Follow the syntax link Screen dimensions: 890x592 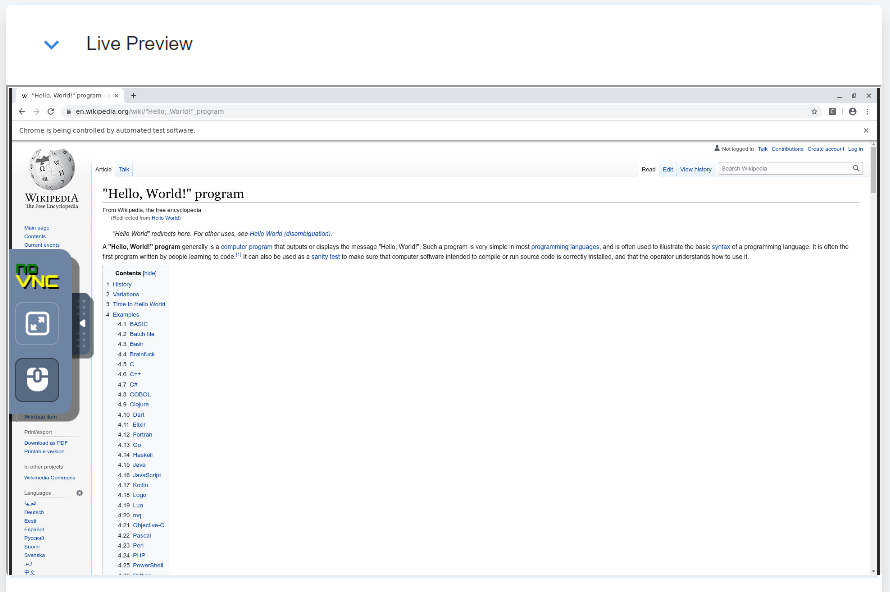721,247
